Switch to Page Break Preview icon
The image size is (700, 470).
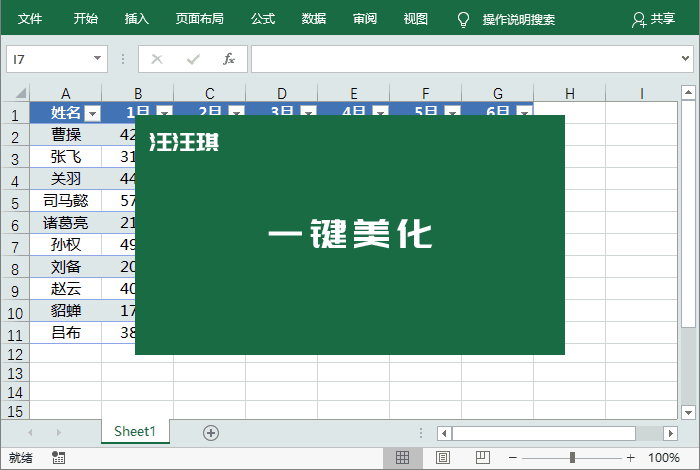click(x=483, y=458)
